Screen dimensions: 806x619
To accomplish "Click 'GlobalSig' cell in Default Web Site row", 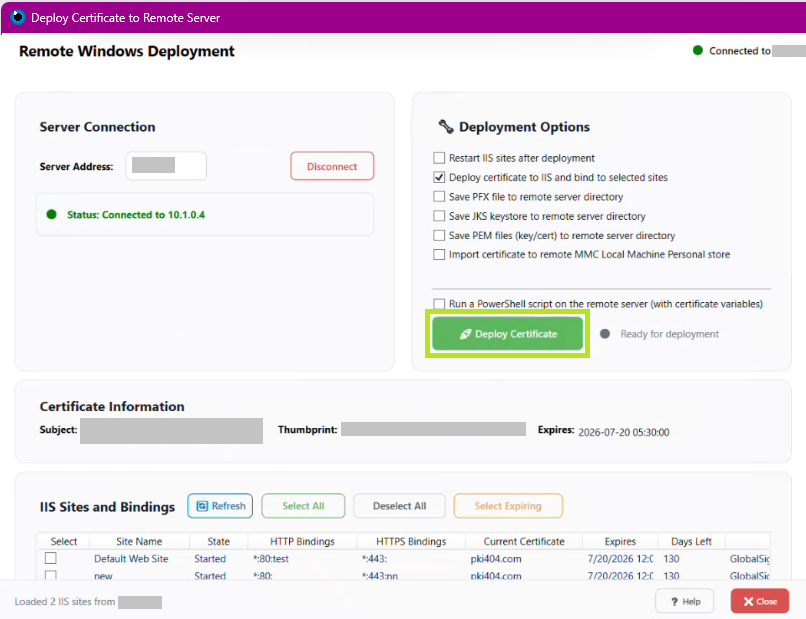I will coord(749,558).
